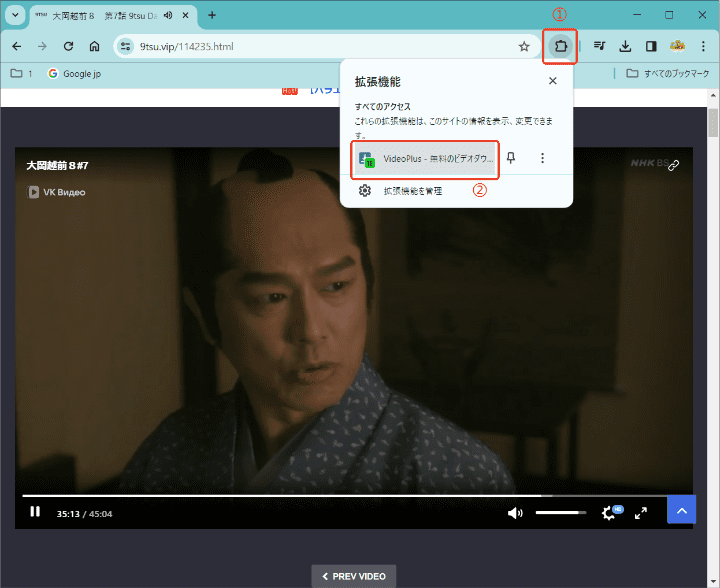Mute the tab via speaker icon
The height and width of the screenshot is (588, 720).
[x=168, y=16]
